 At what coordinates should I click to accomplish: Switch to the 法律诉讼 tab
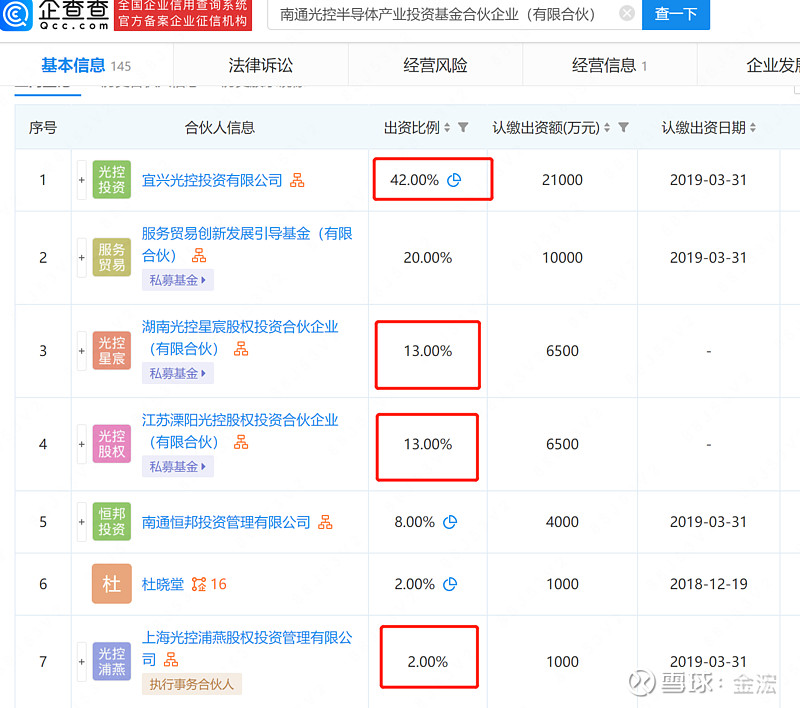[261, 65]
